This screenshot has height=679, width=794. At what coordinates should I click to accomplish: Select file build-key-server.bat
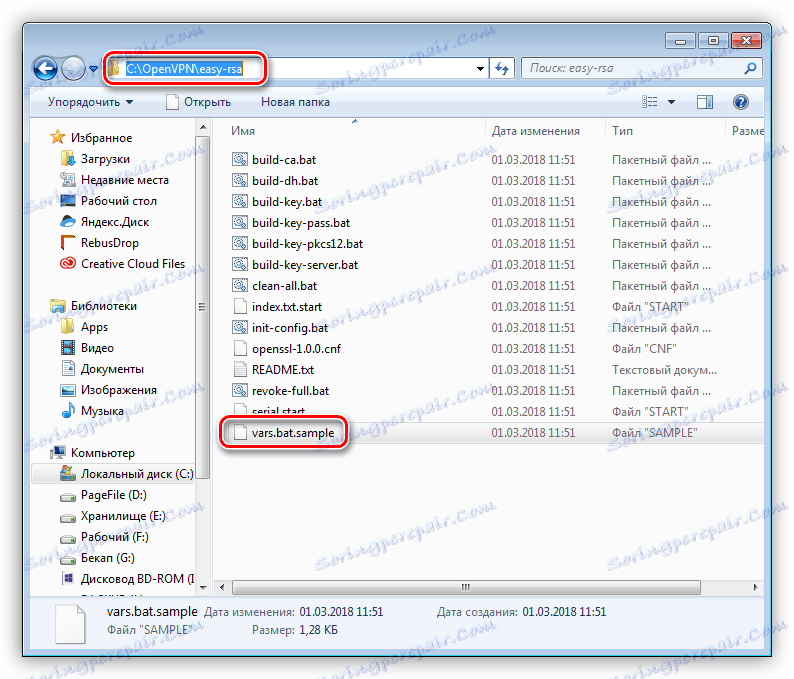click(305, 265)
